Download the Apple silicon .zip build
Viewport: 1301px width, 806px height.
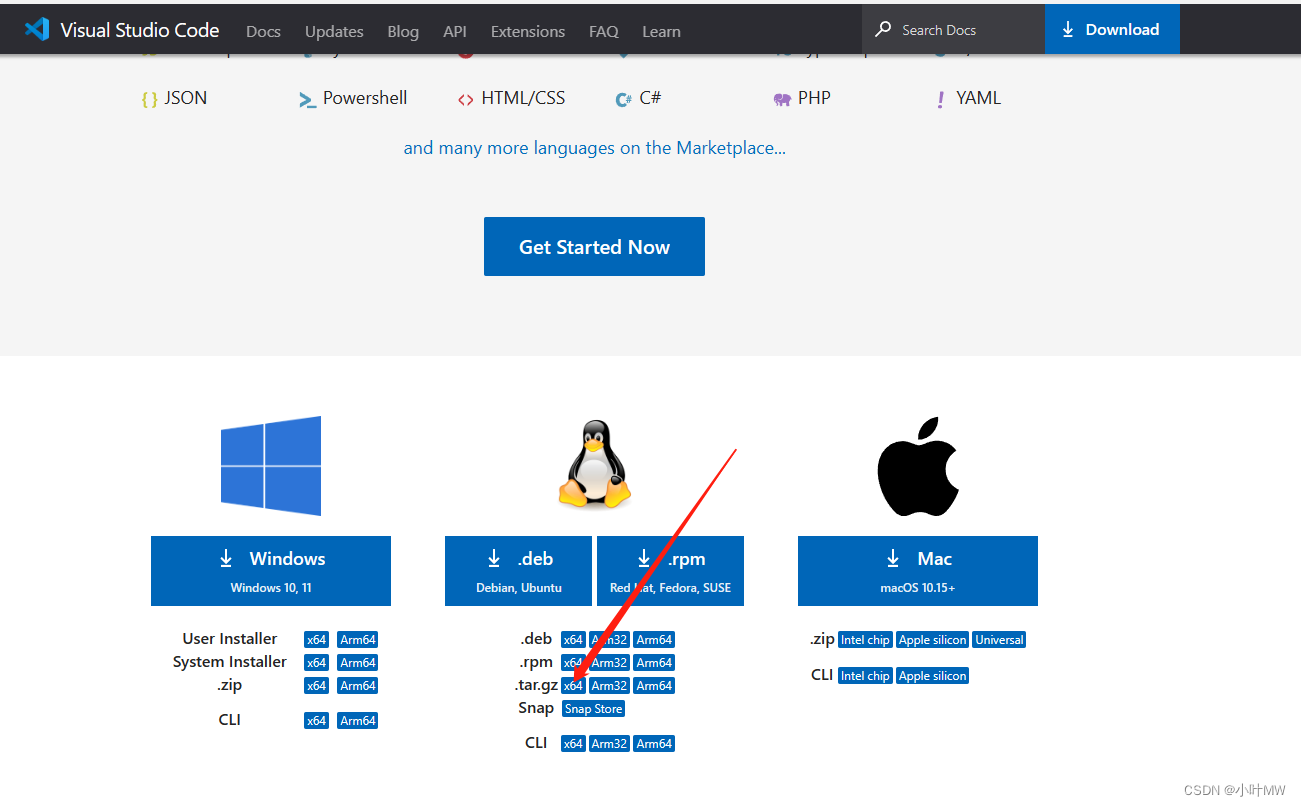point(932,639)
